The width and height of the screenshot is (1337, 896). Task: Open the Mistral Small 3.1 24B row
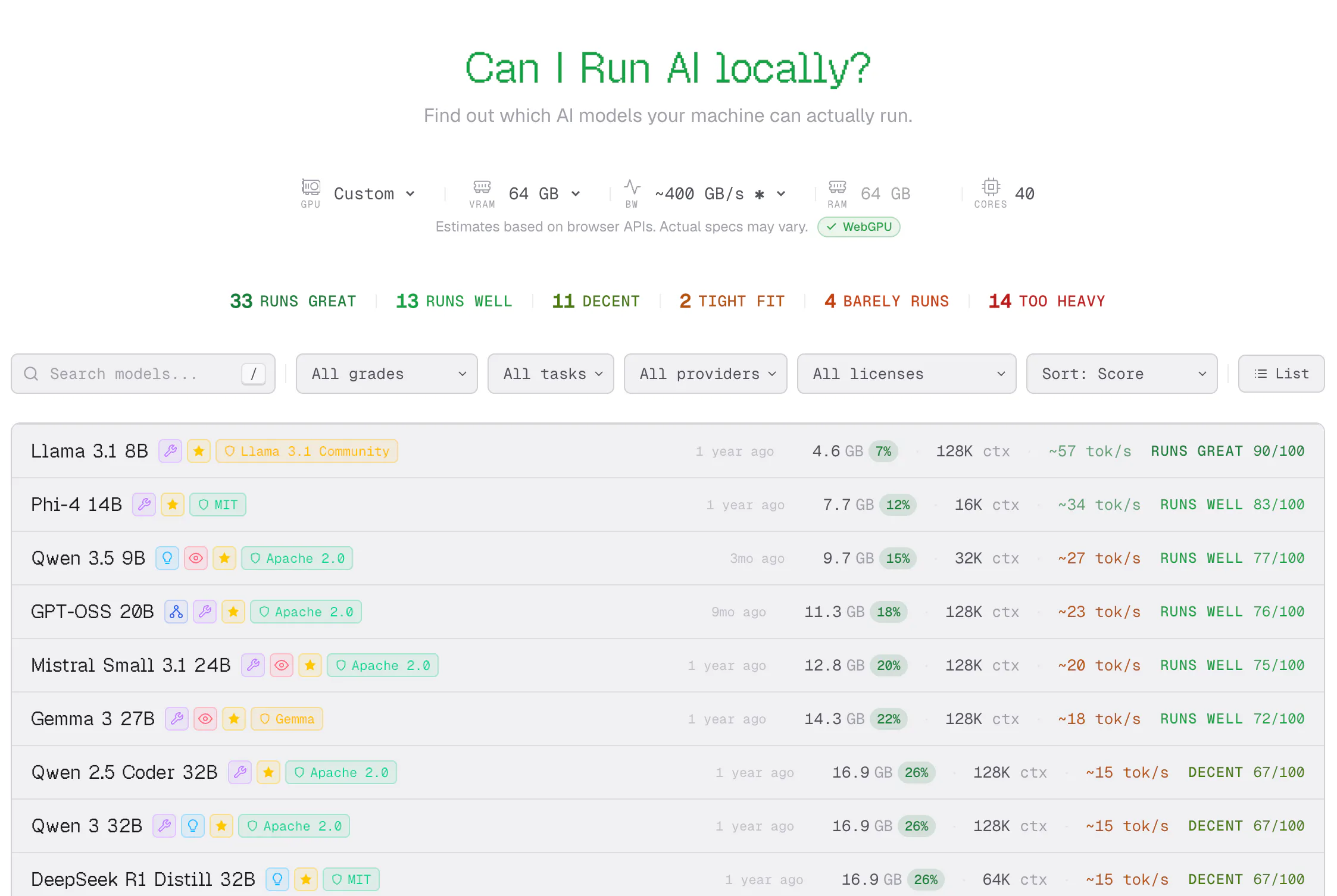coord(668,665)
